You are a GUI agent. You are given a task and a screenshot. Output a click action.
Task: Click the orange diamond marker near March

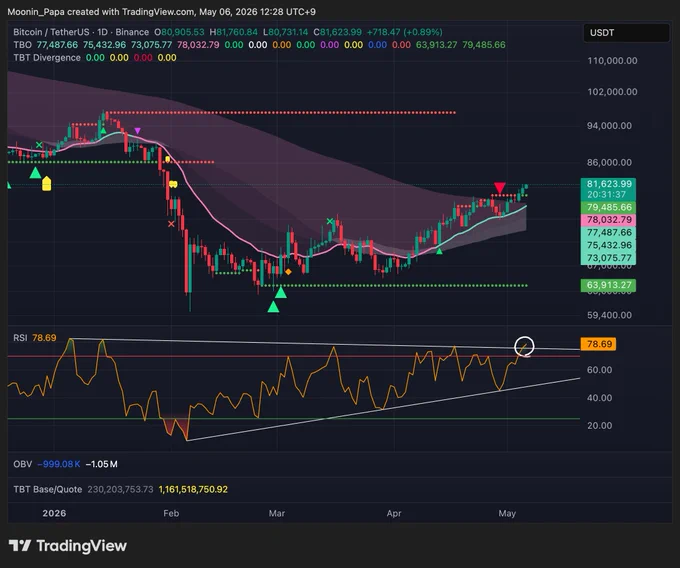point(288,272)
